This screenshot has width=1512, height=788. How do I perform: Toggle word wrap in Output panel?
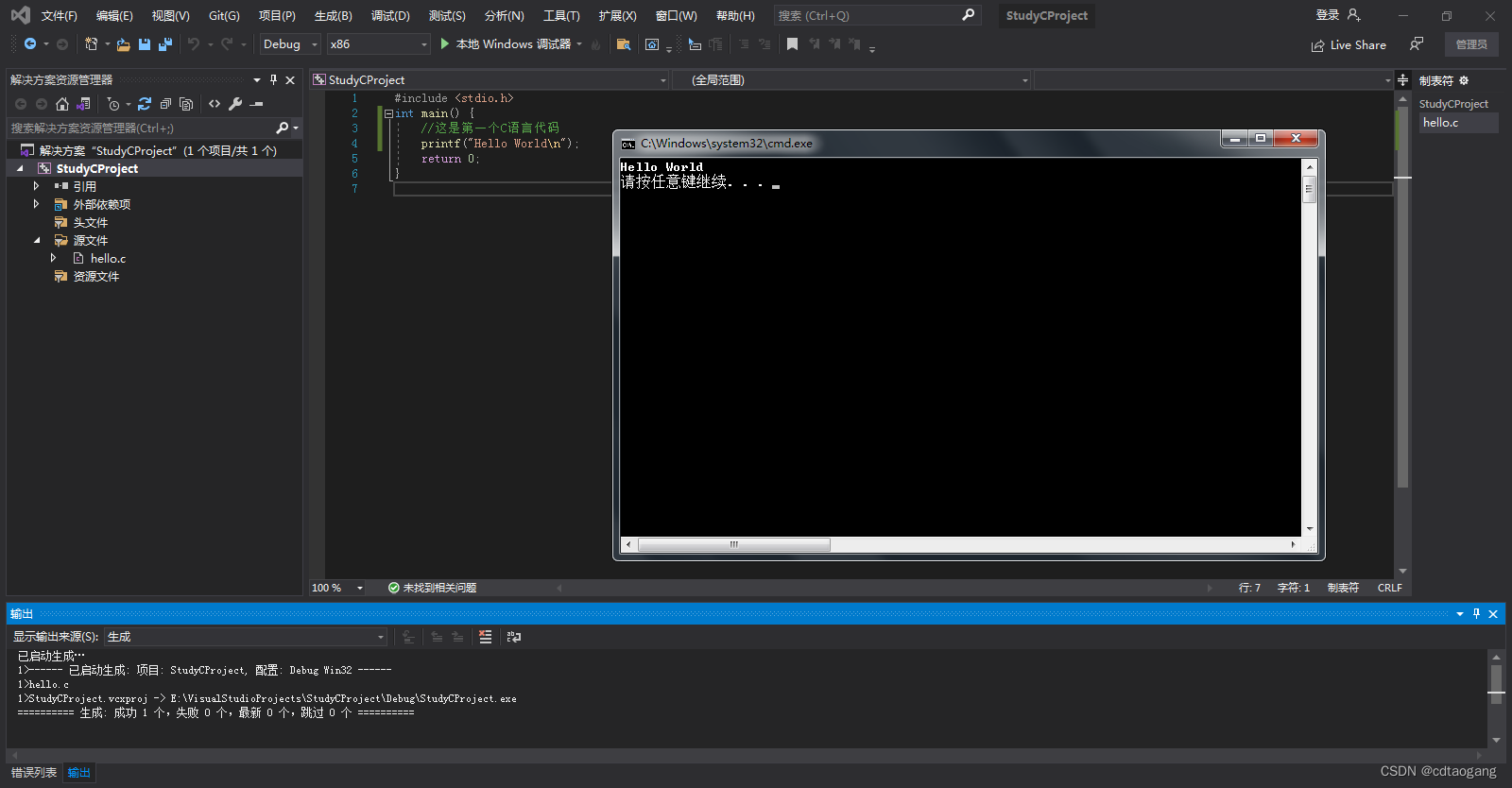click(x=514, y=637)
